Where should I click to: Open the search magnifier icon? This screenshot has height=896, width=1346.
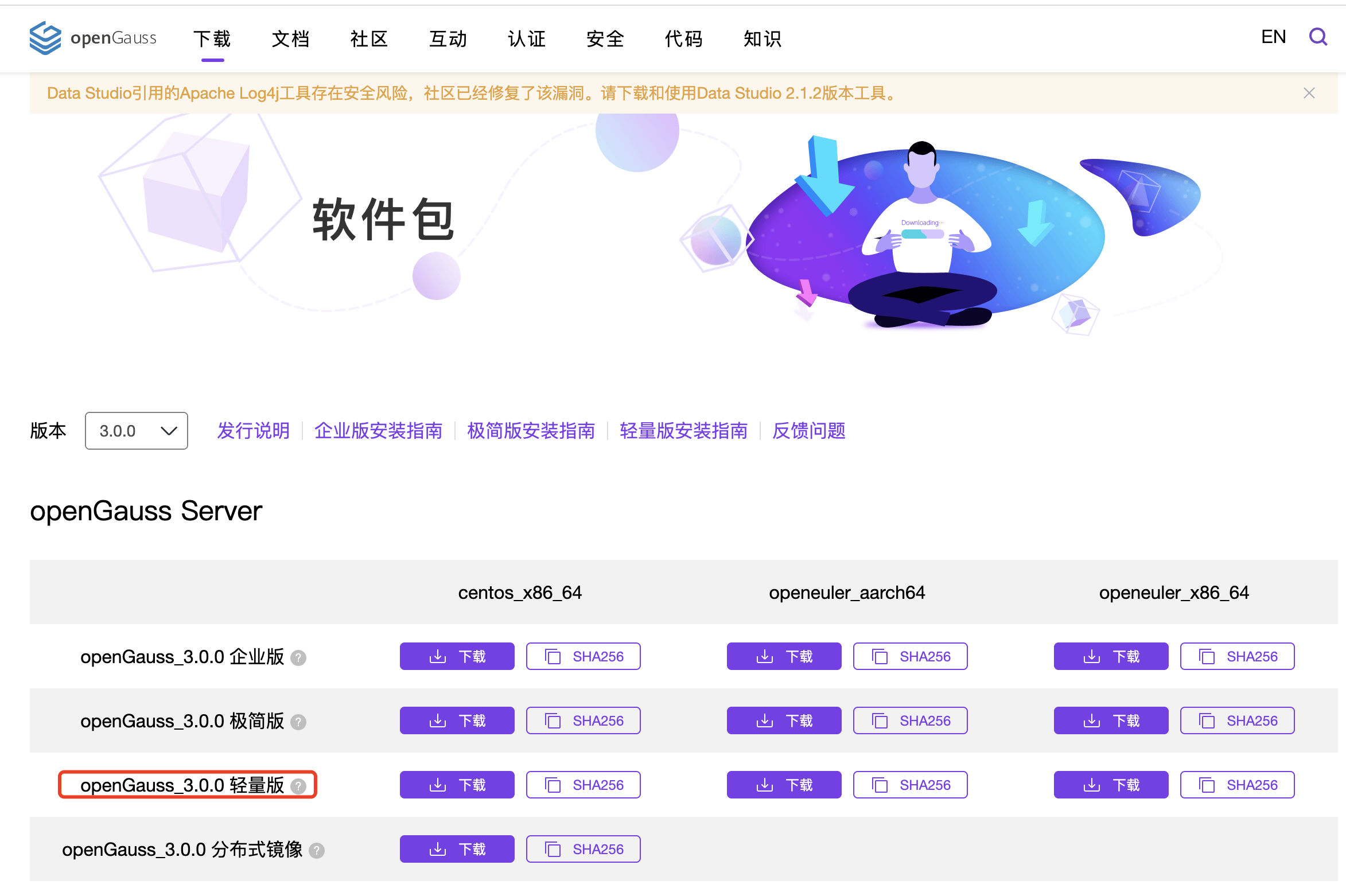1318,37
